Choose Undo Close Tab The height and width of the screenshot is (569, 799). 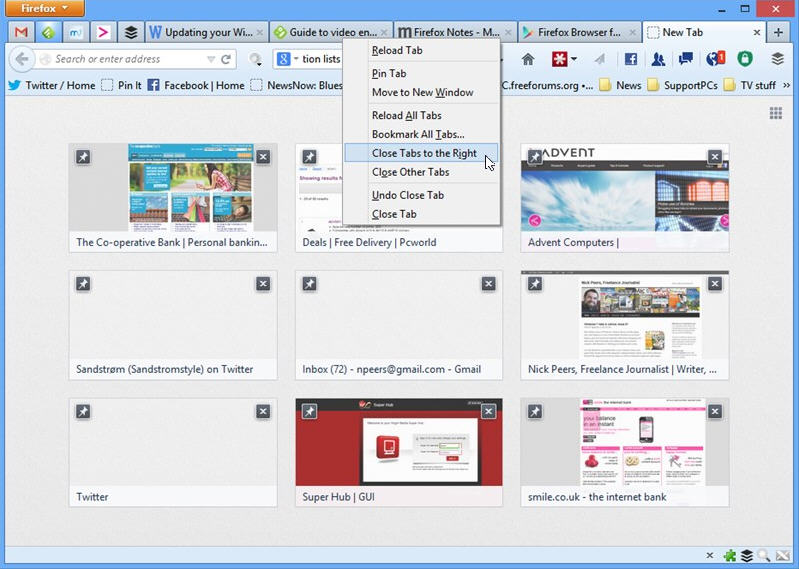[422, 195]
